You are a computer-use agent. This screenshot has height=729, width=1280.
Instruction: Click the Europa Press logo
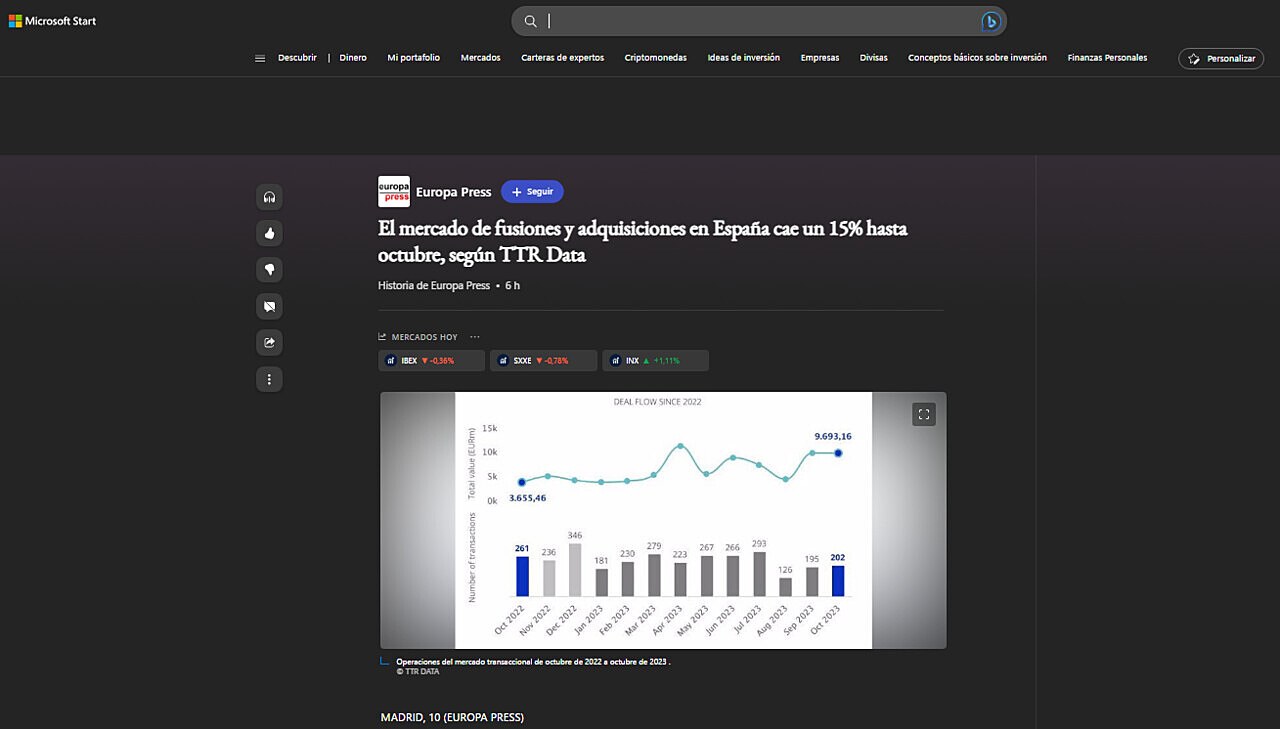click(x=394, y=191)
